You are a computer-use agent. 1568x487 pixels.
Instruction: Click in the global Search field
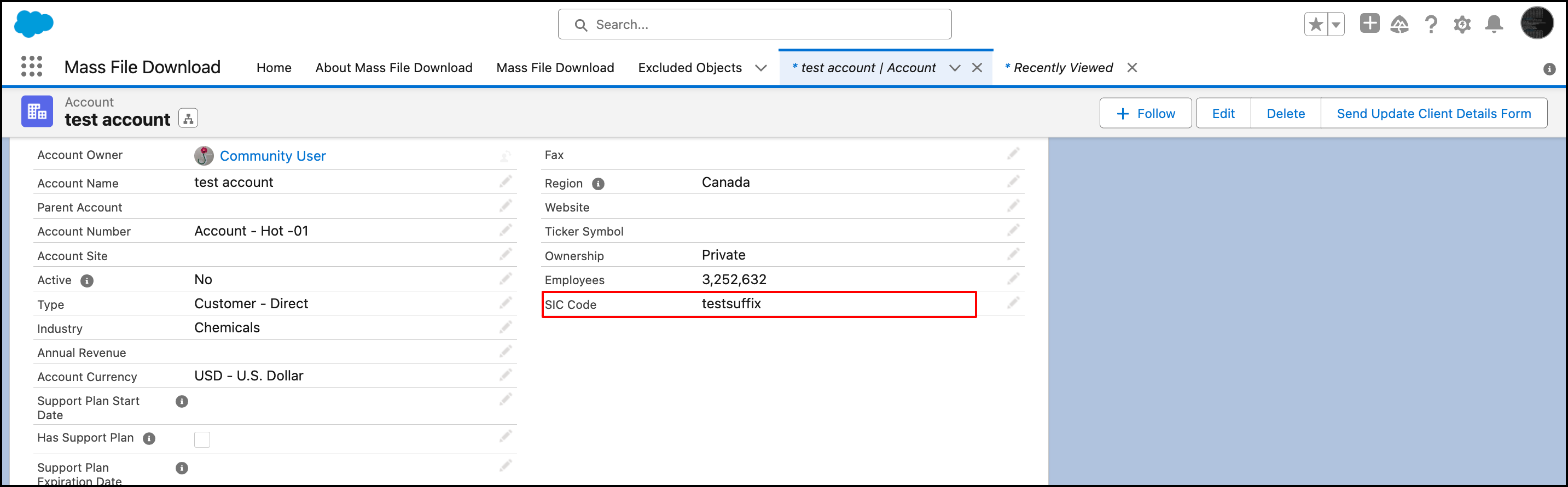[x=755, y=24]
